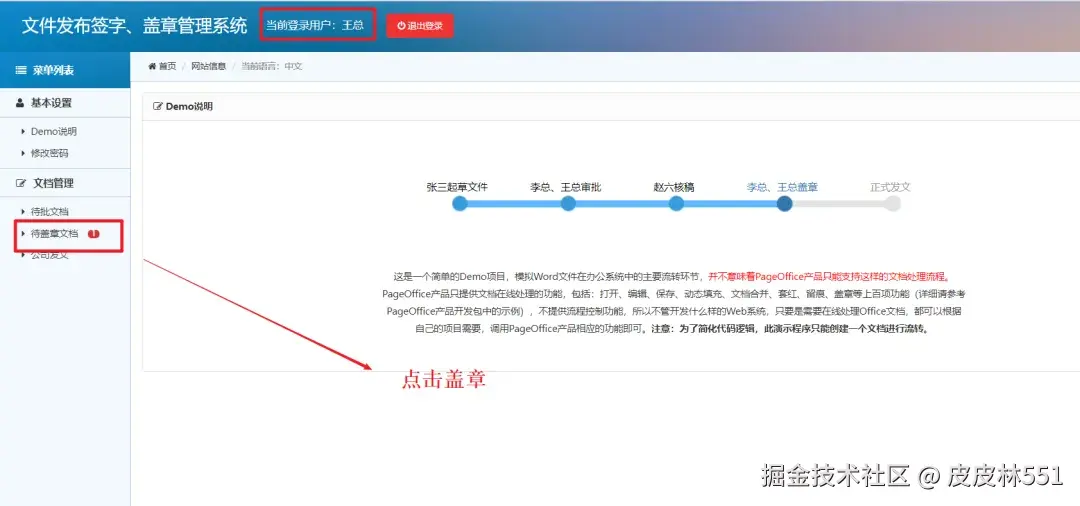Screen dimensions: 1080x506
Task: Click the 退出登录 logout button
Action: pyautogui.click(x=419, y=26)
